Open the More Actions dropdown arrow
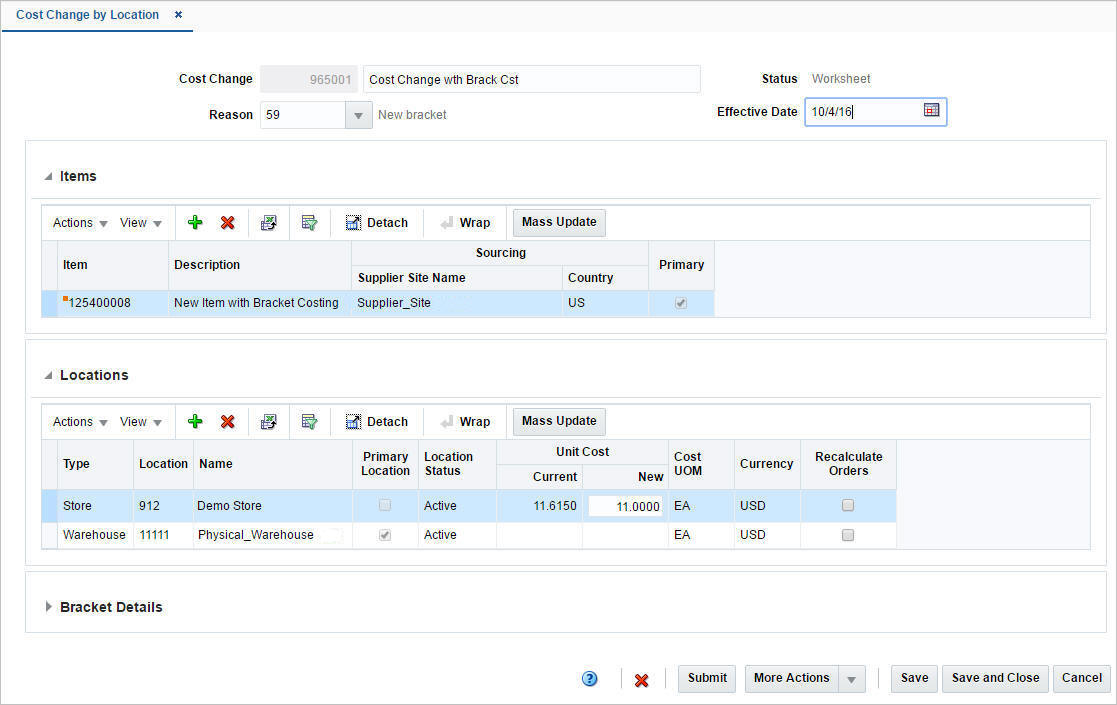The height and width of the screenshot is (705, 1117). [x=851, y=679]
